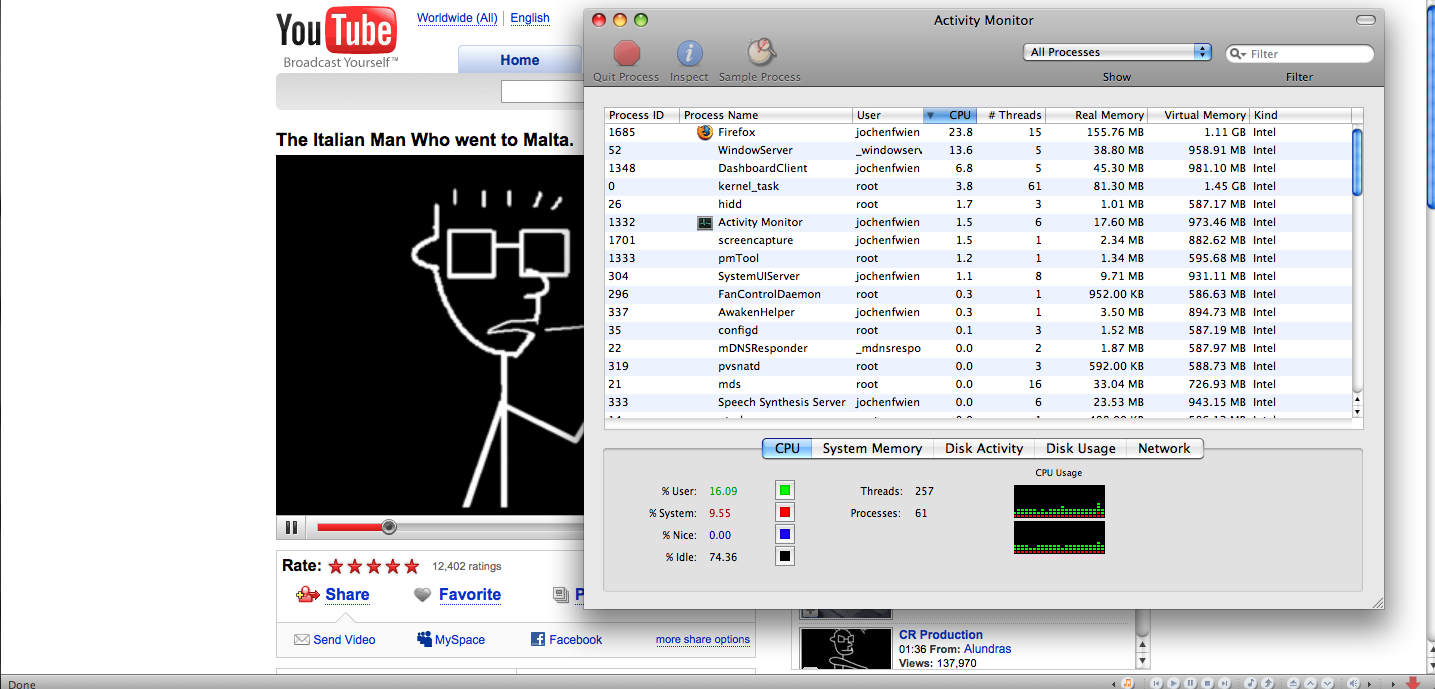
Task: Click the speaker volume icon in status bar
Action: pos(1354,683)
